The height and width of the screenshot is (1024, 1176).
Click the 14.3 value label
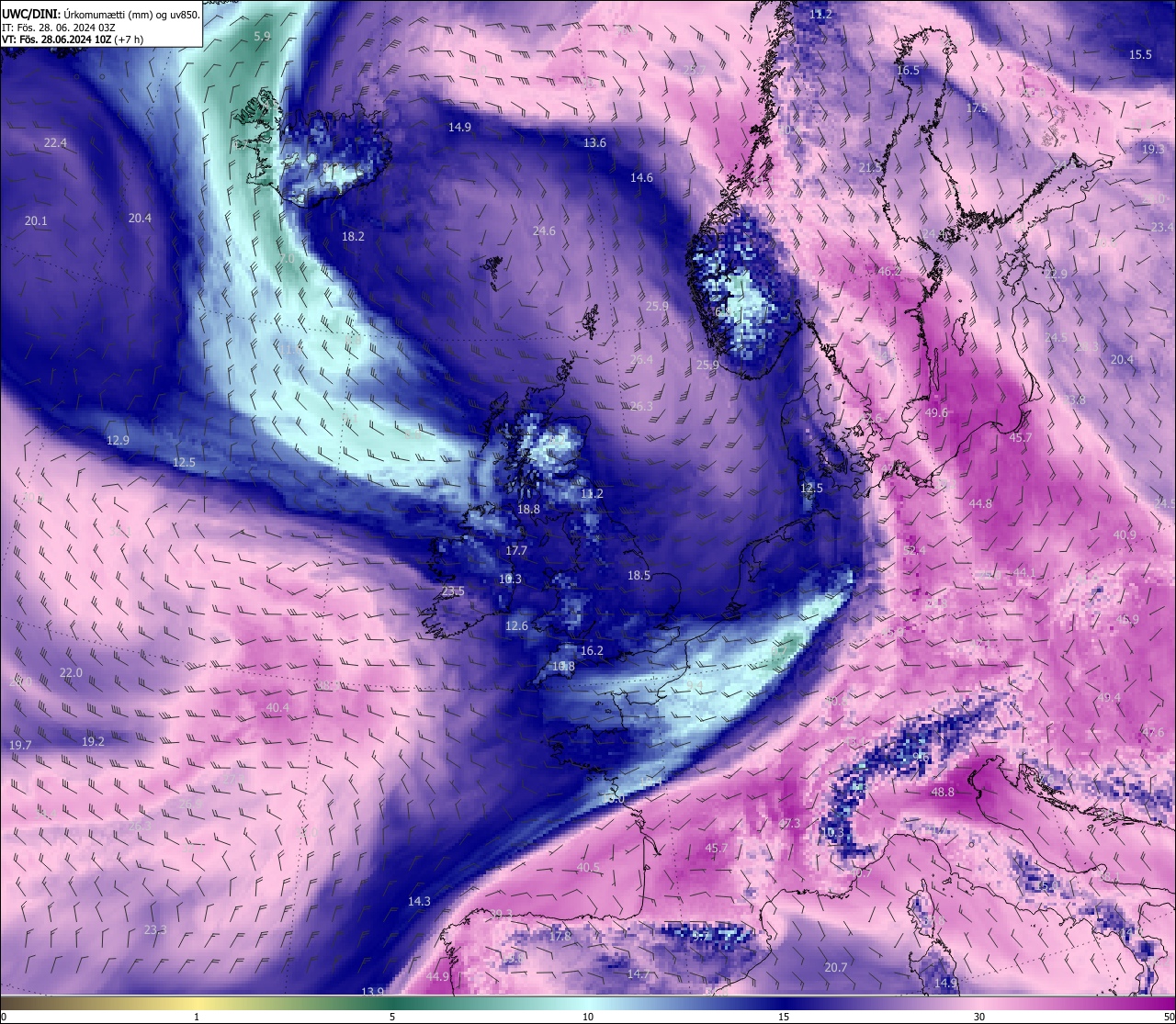[x=419, y=901]
